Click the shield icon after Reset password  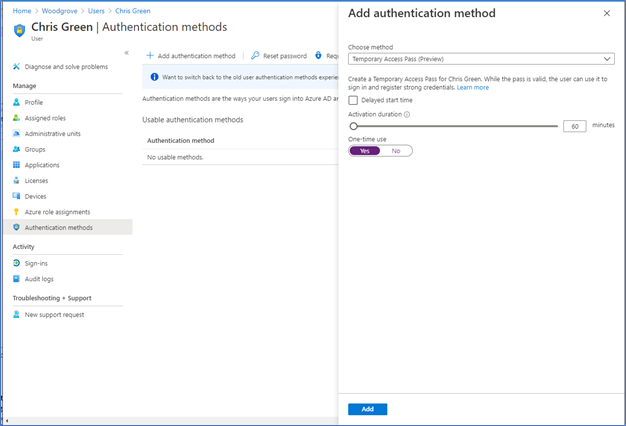click(318, 55)
